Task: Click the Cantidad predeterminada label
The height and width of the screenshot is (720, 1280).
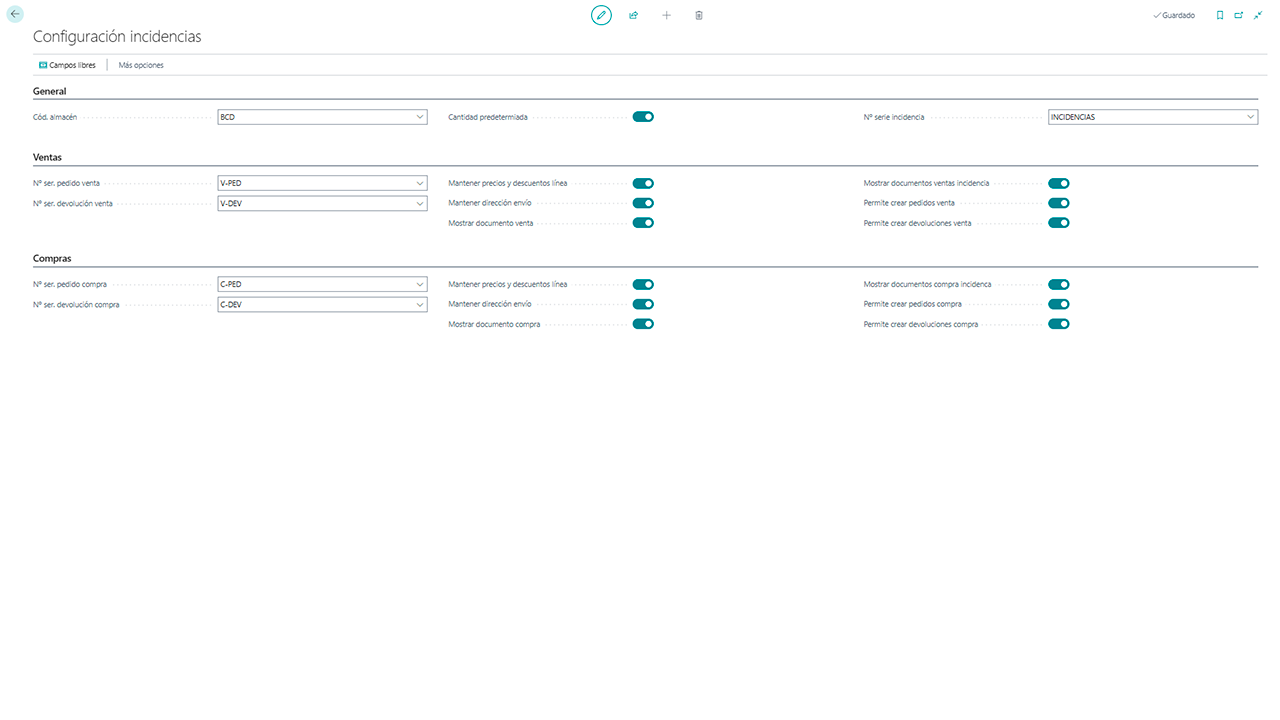Action: [x=488, y=117]
